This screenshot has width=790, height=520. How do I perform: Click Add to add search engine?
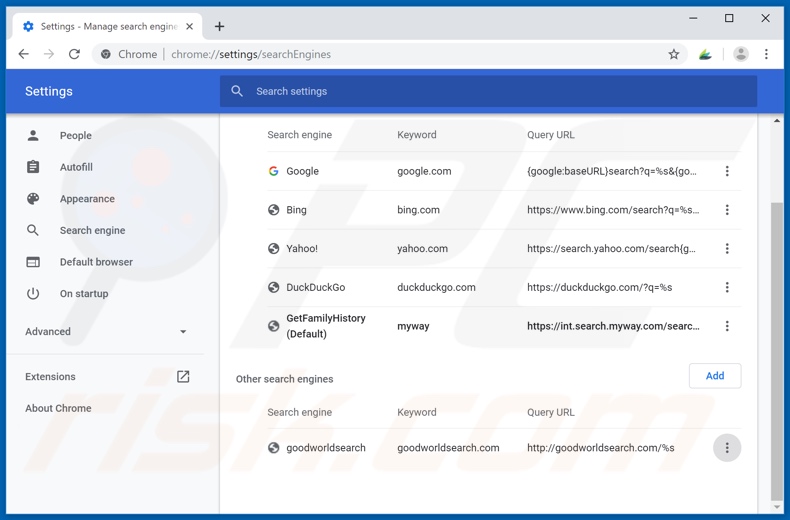pos(714,376)
